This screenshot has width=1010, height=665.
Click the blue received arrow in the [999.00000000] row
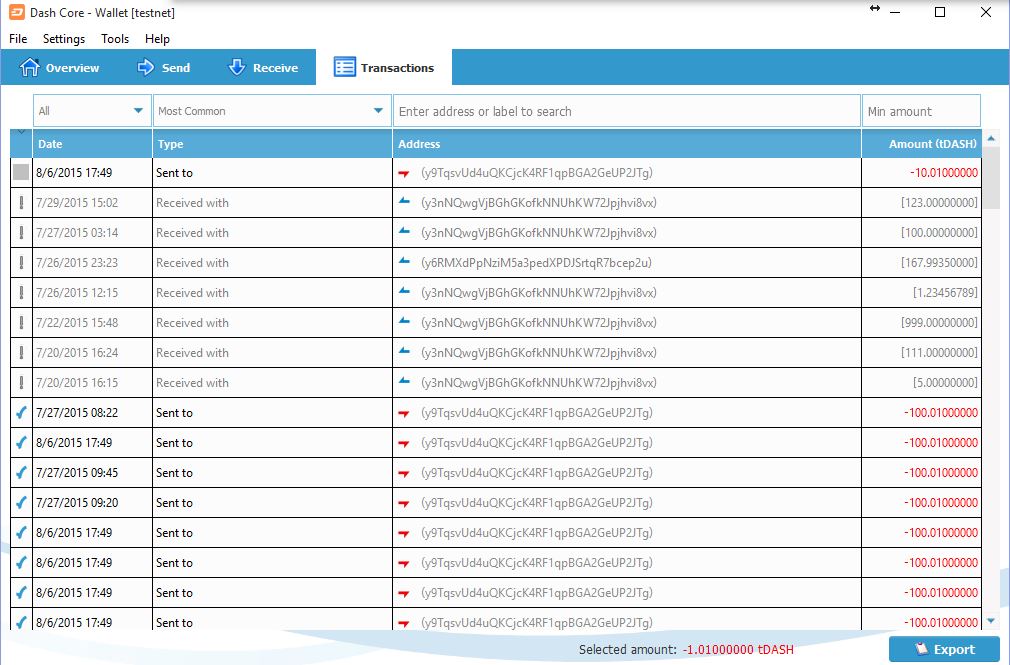[x=404, y=321]
